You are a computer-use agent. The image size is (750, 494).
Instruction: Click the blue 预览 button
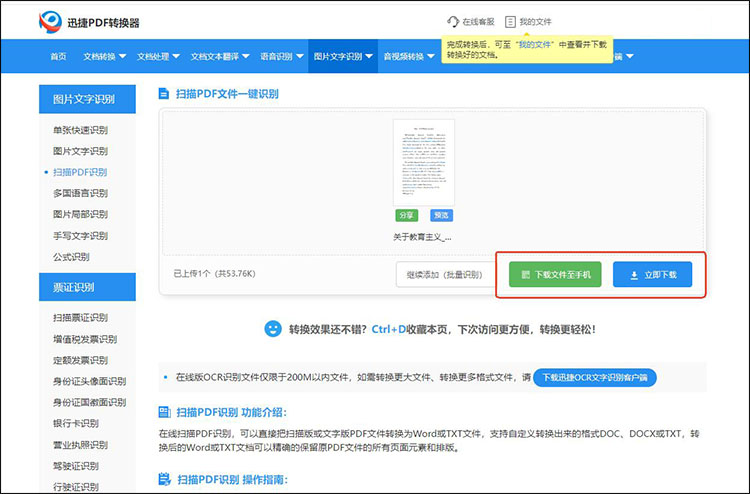pos(441,215)
